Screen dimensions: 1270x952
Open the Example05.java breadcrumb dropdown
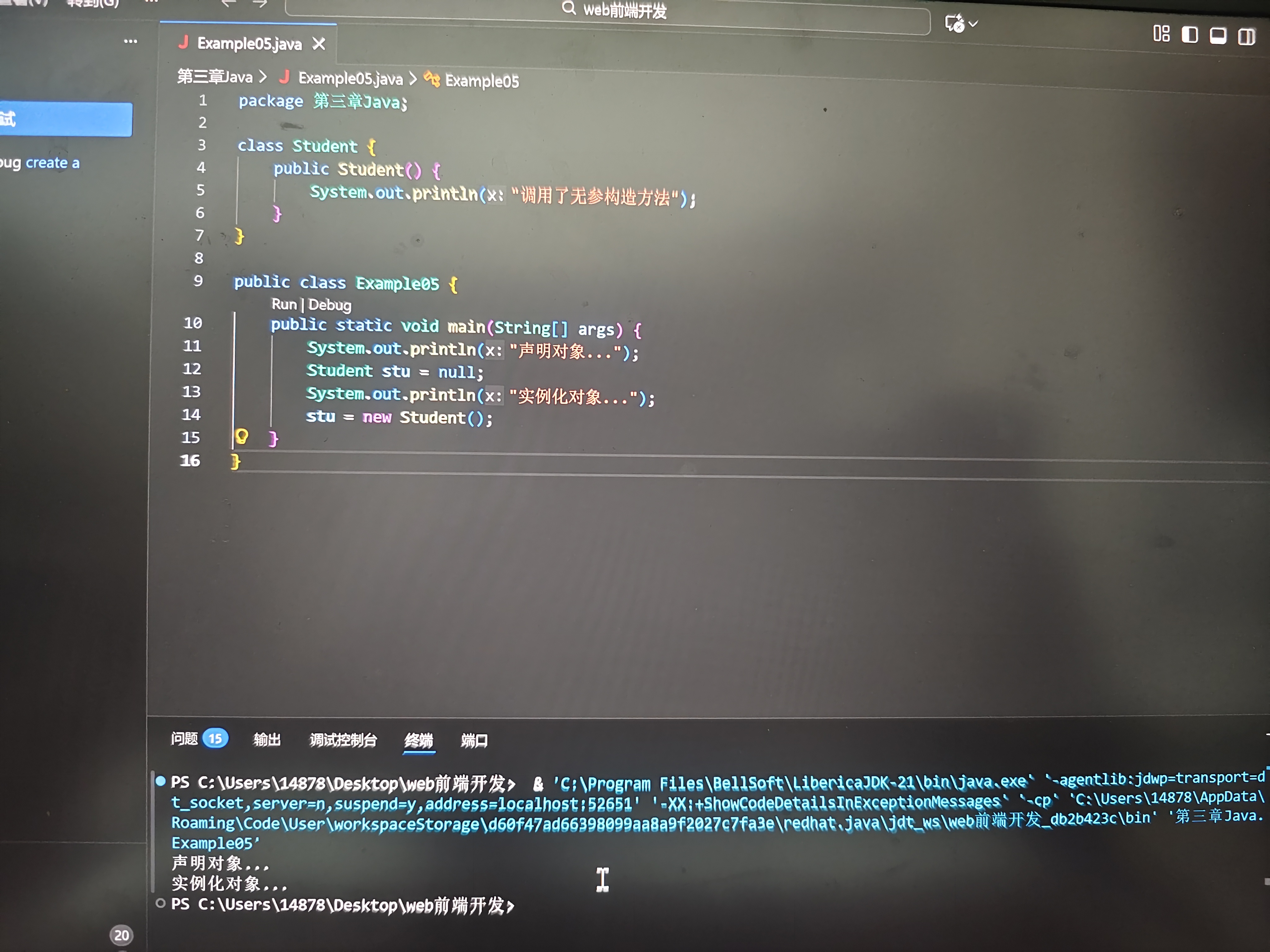click(350, 79)
